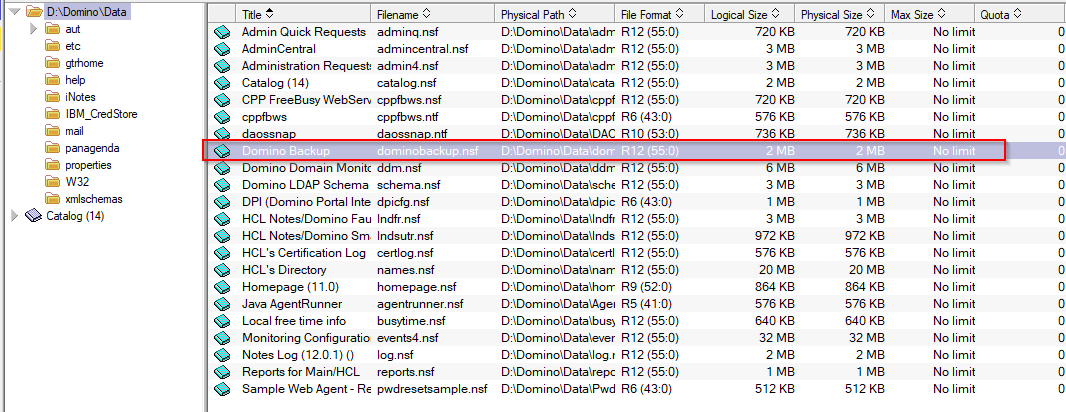
Task: Click the Reports for Main/HCL database icon
Action: coord(222,372)
